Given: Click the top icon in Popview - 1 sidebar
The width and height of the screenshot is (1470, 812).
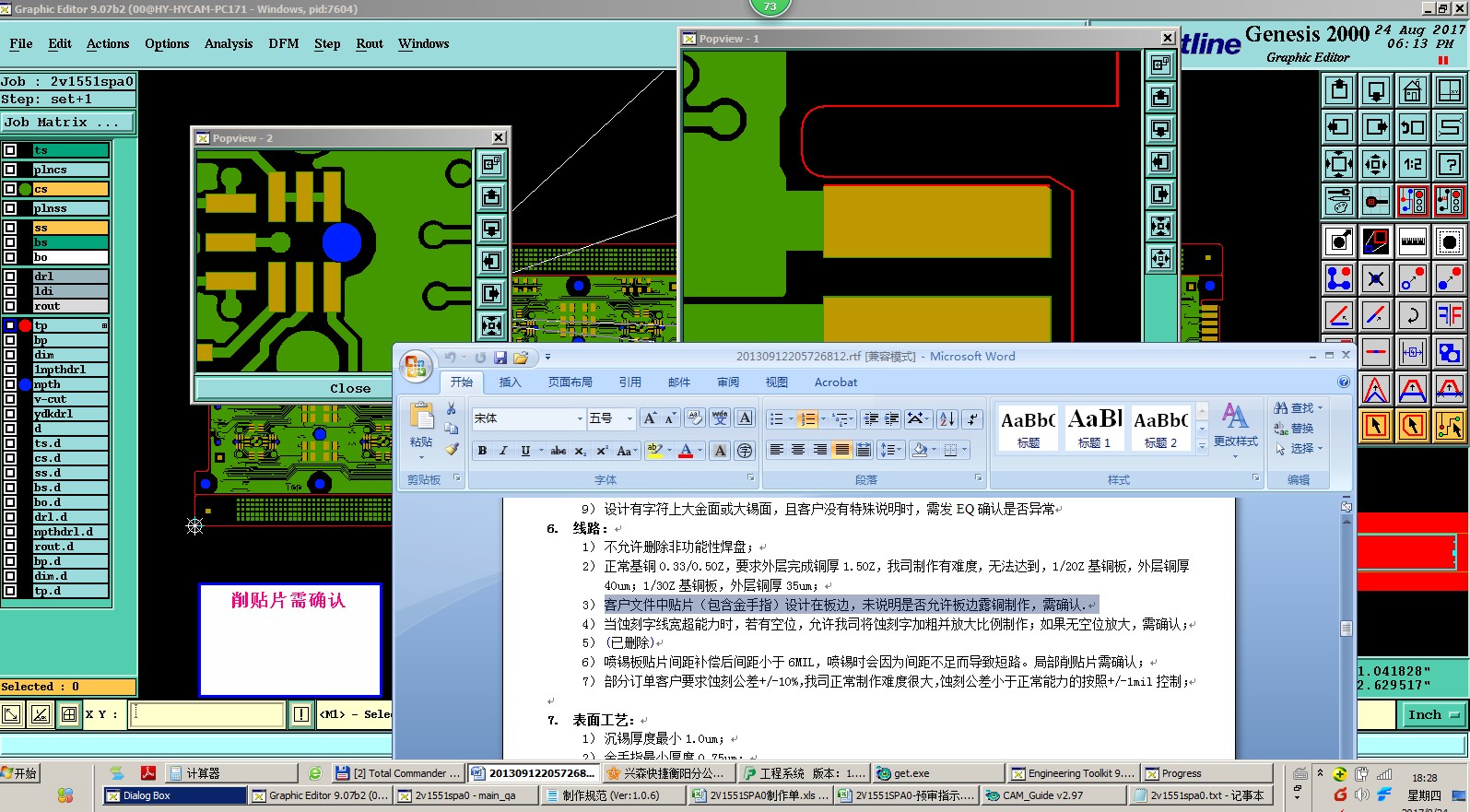Looking at the screenshot, I should tap(1160, 65).
